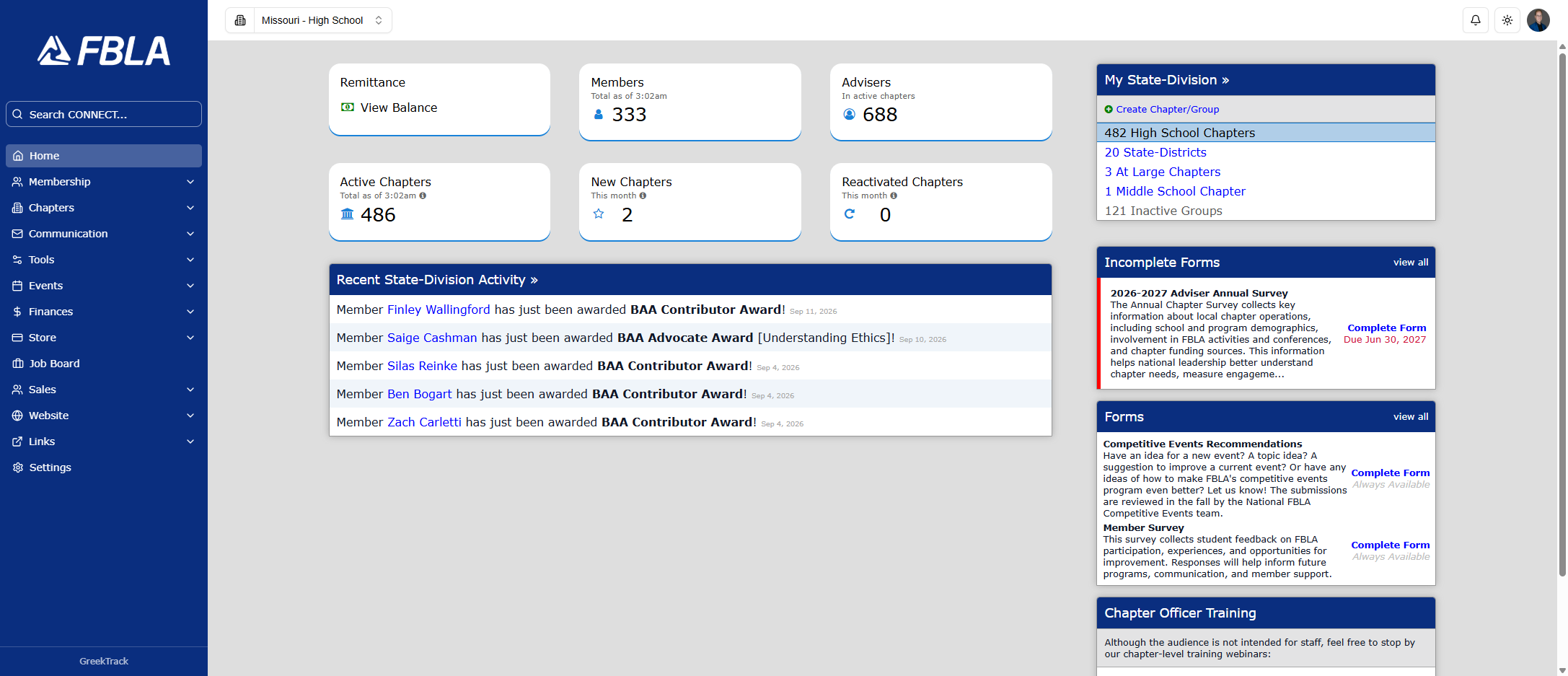1568x676 pixels.
Task: Toggle light/dark theme sun icon
Action: point(1507,20)
